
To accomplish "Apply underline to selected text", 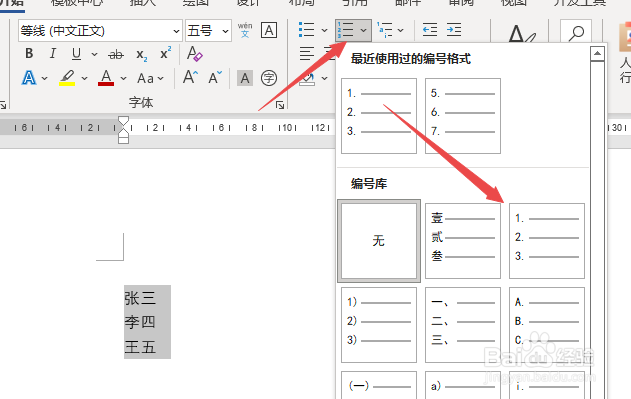I will click(76, 54).
